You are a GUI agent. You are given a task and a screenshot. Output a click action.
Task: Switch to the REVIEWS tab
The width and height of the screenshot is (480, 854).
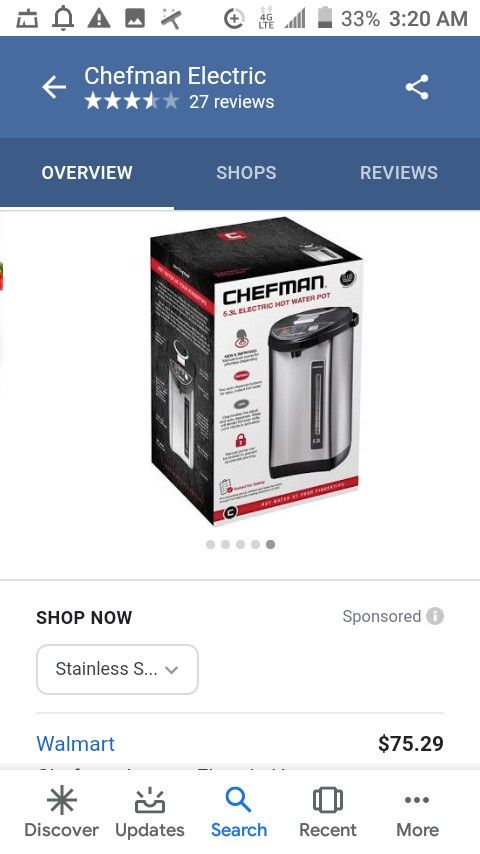(x=399, y=173)
